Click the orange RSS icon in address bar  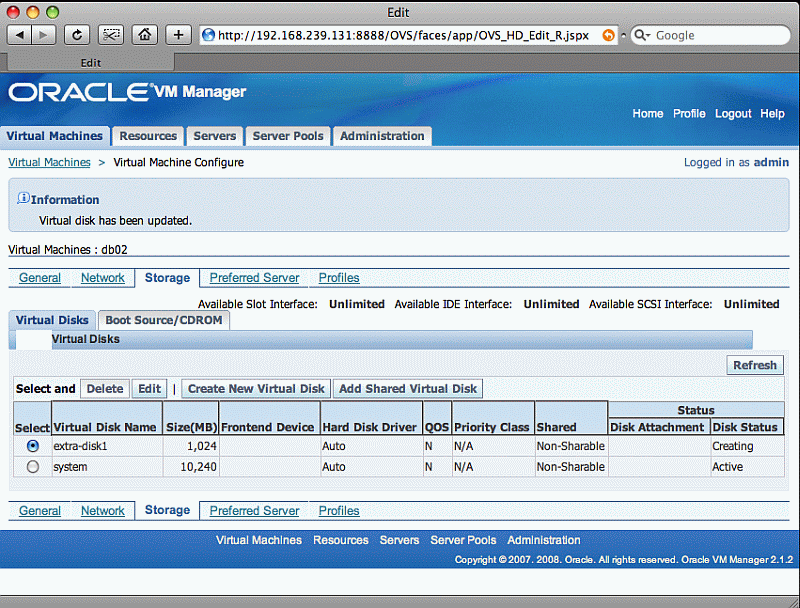pyautogui.click(x=608, y=35)
